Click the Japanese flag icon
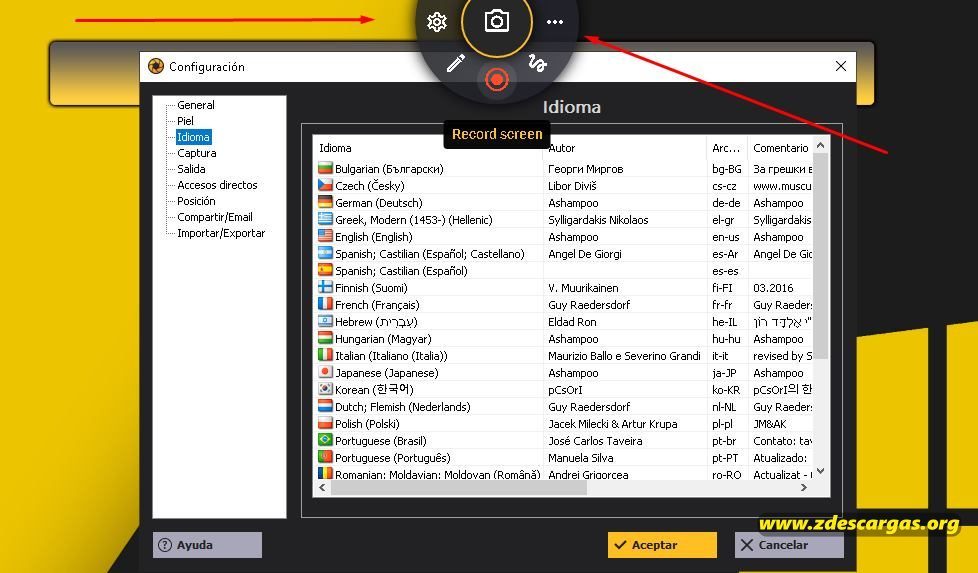Screen dimensions: 978x573 [x=325, y=372]
